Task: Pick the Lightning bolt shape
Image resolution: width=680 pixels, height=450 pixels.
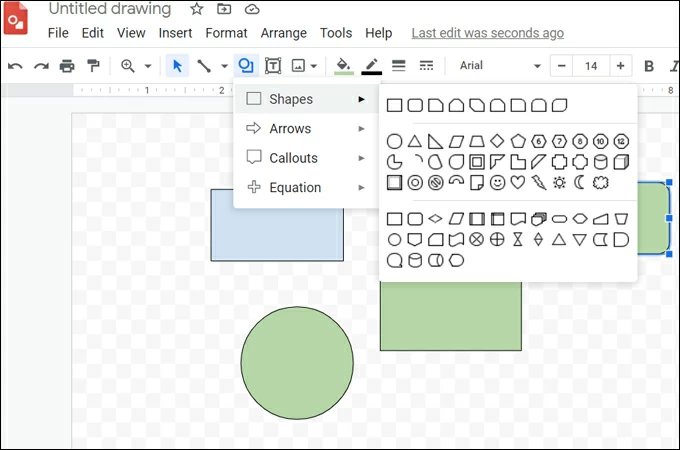Action: coord(539,183)
